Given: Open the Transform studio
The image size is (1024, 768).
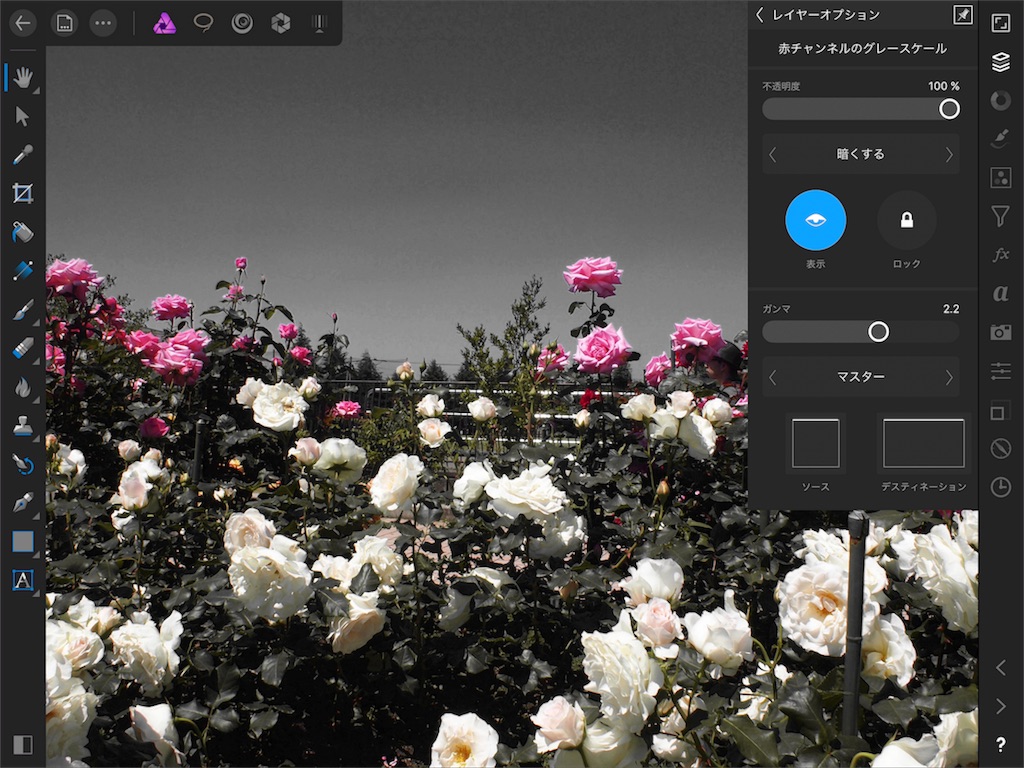Looking at the screenshot, I should [x=999, y=411].
